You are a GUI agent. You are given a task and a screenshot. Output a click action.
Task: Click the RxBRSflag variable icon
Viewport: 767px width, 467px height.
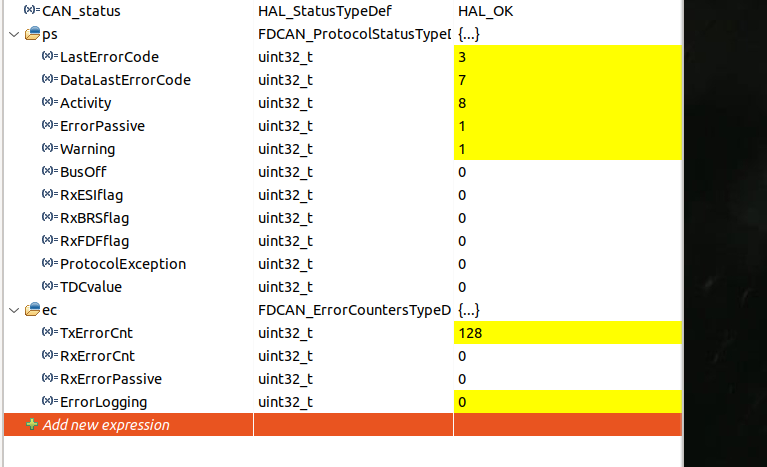[x=50, y=217]
